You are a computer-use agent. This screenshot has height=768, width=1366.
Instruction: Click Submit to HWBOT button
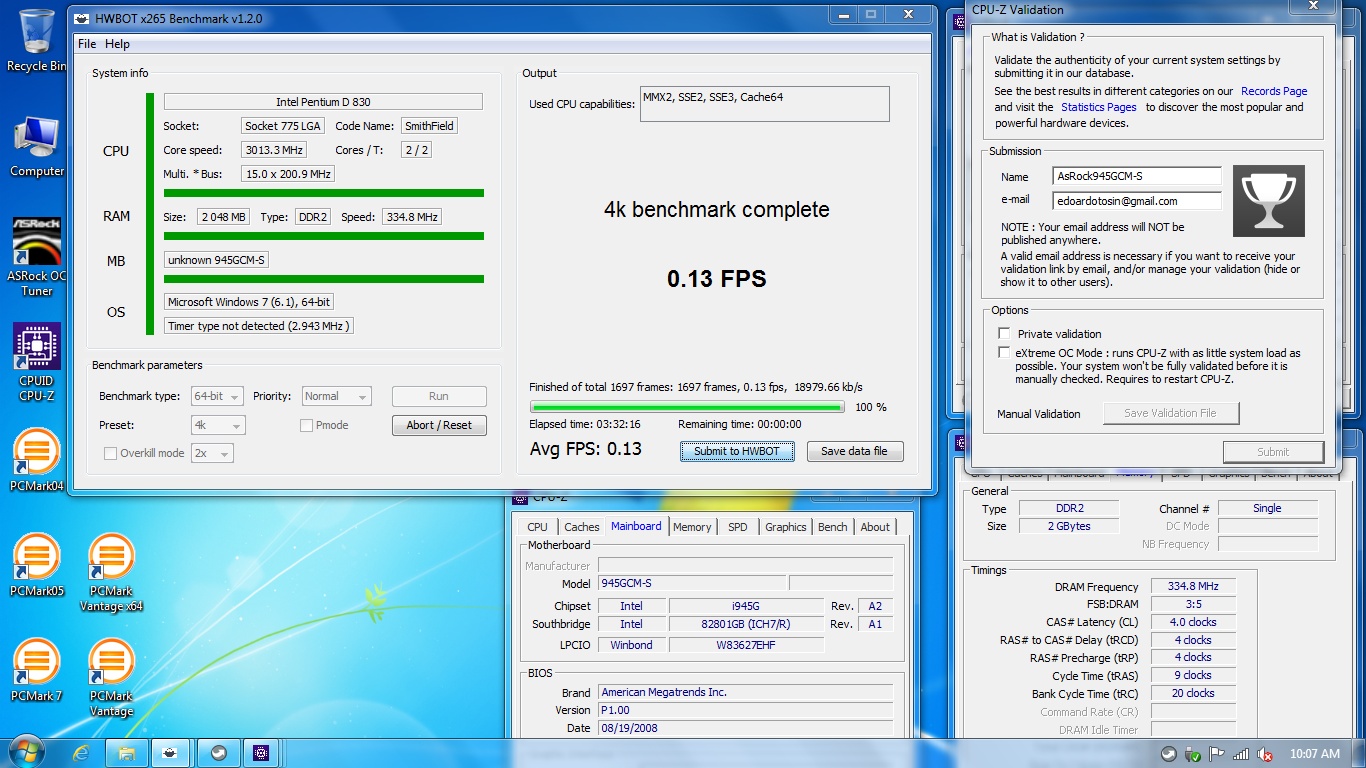[x=737, y=451]
